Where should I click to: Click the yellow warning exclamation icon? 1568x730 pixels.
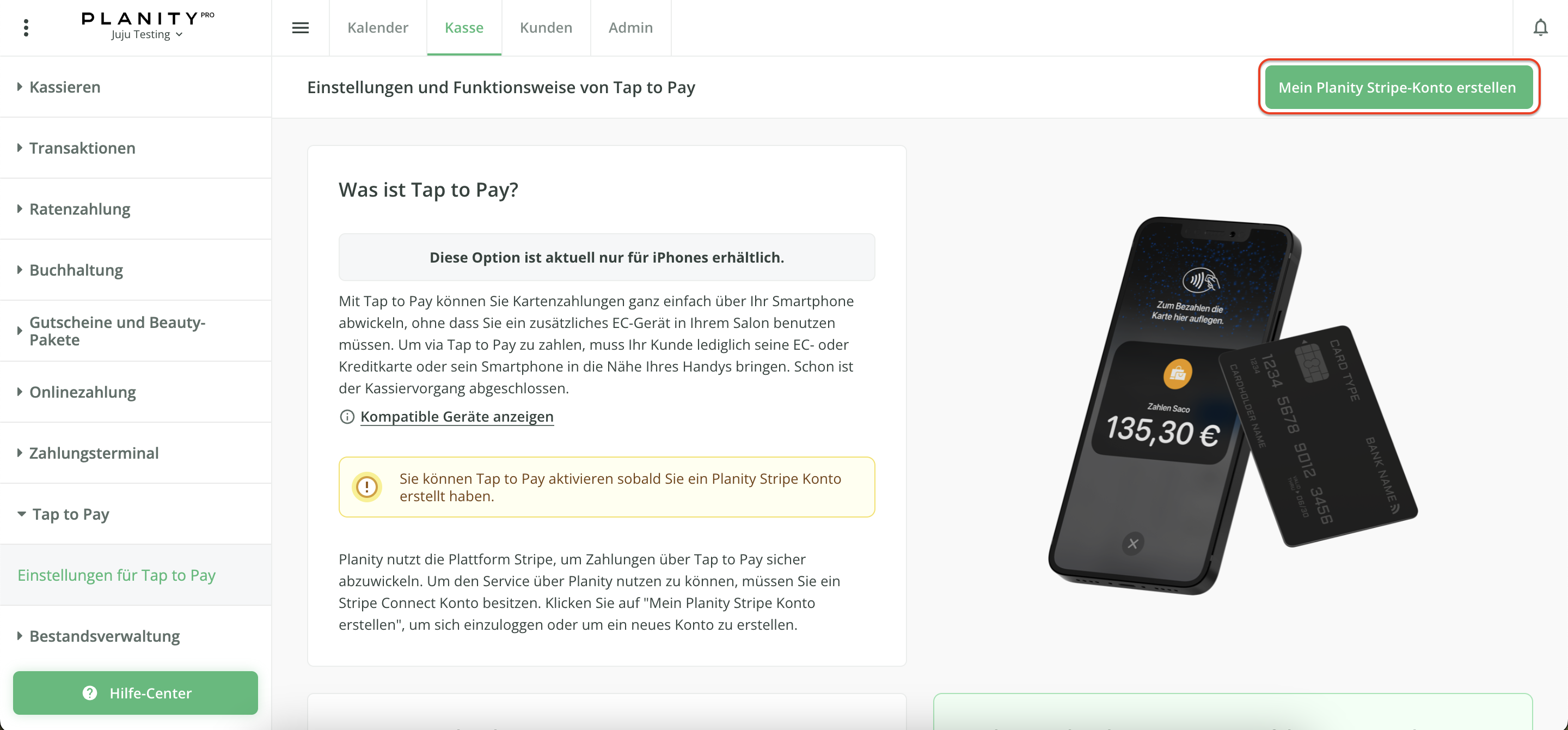coord(367,487)
